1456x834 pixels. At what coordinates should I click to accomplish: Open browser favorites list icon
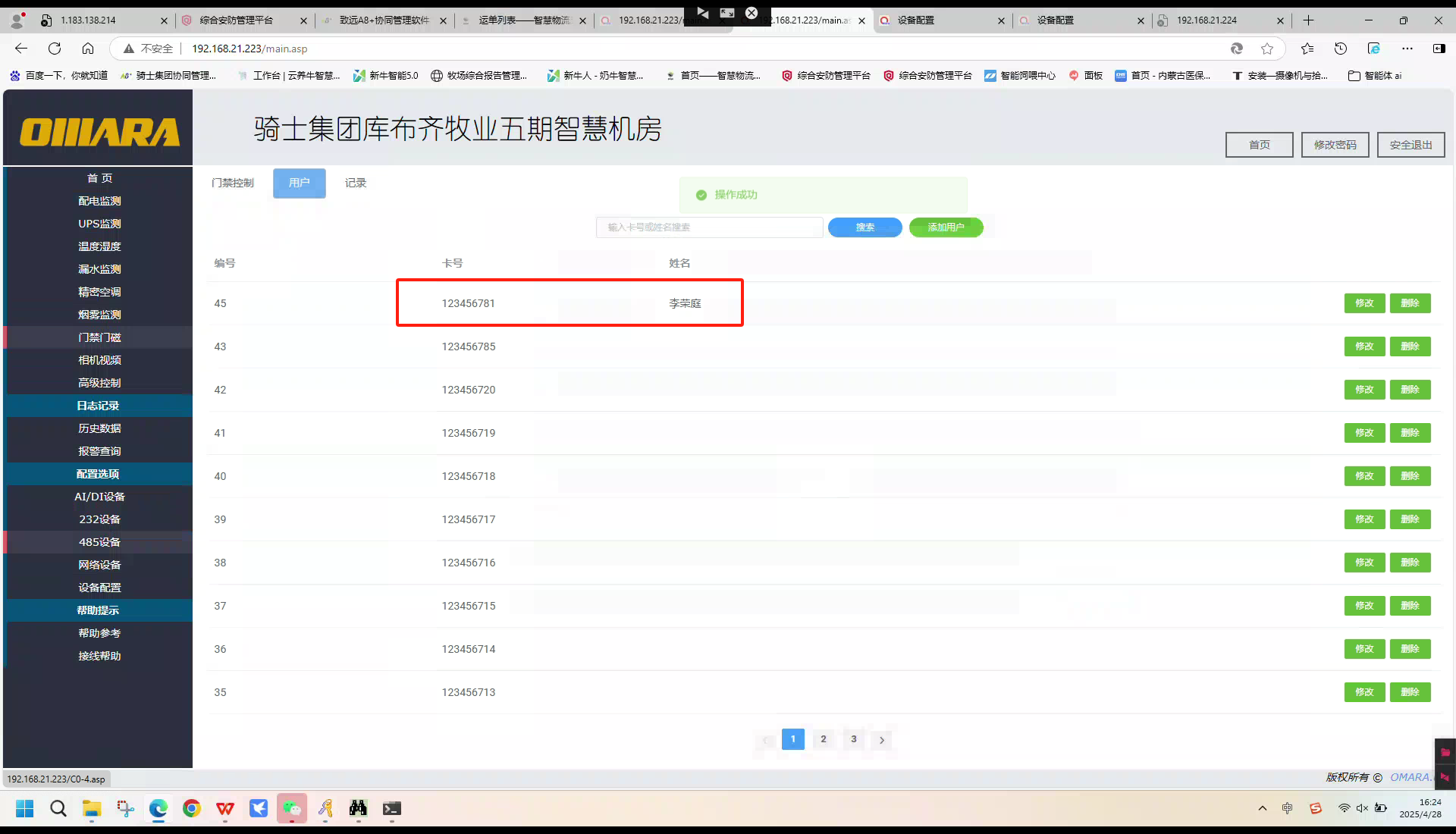(1307, 49)
